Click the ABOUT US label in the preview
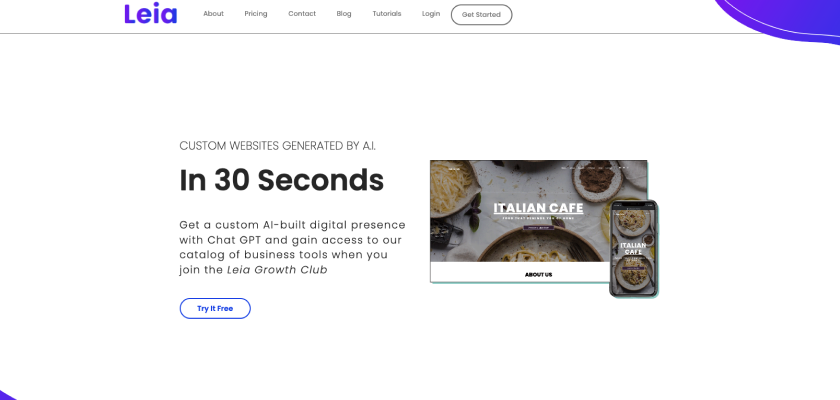The width and height of the screenshot is (840, 400). (538, 275)
